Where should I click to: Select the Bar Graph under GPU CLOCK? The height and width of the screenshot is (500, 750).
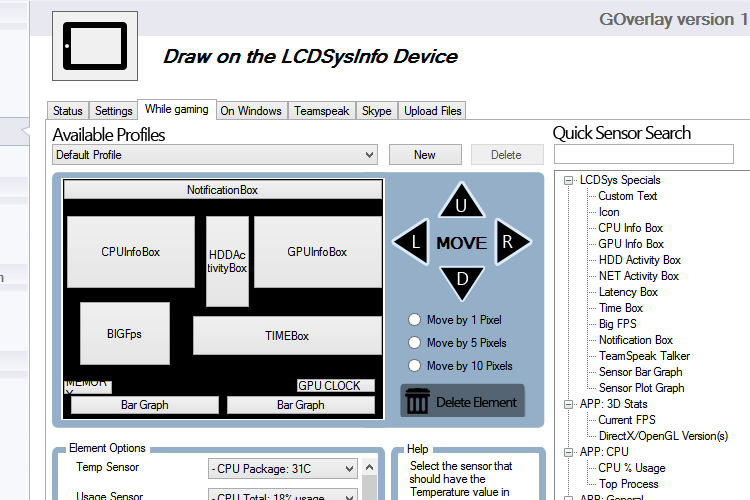[x=301, y=405]
